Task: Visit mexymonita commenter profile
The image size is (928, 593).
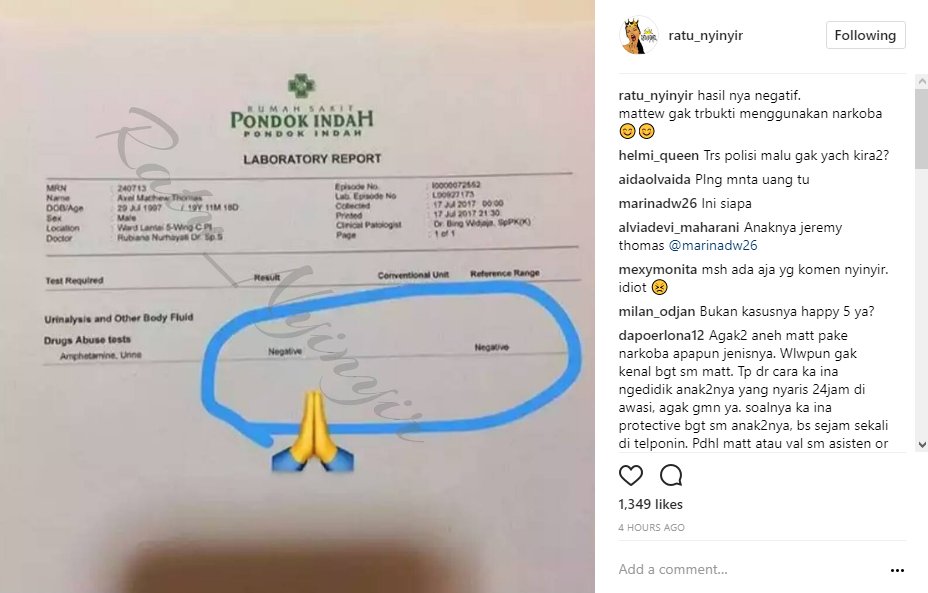Action: (x=658, y=269)
